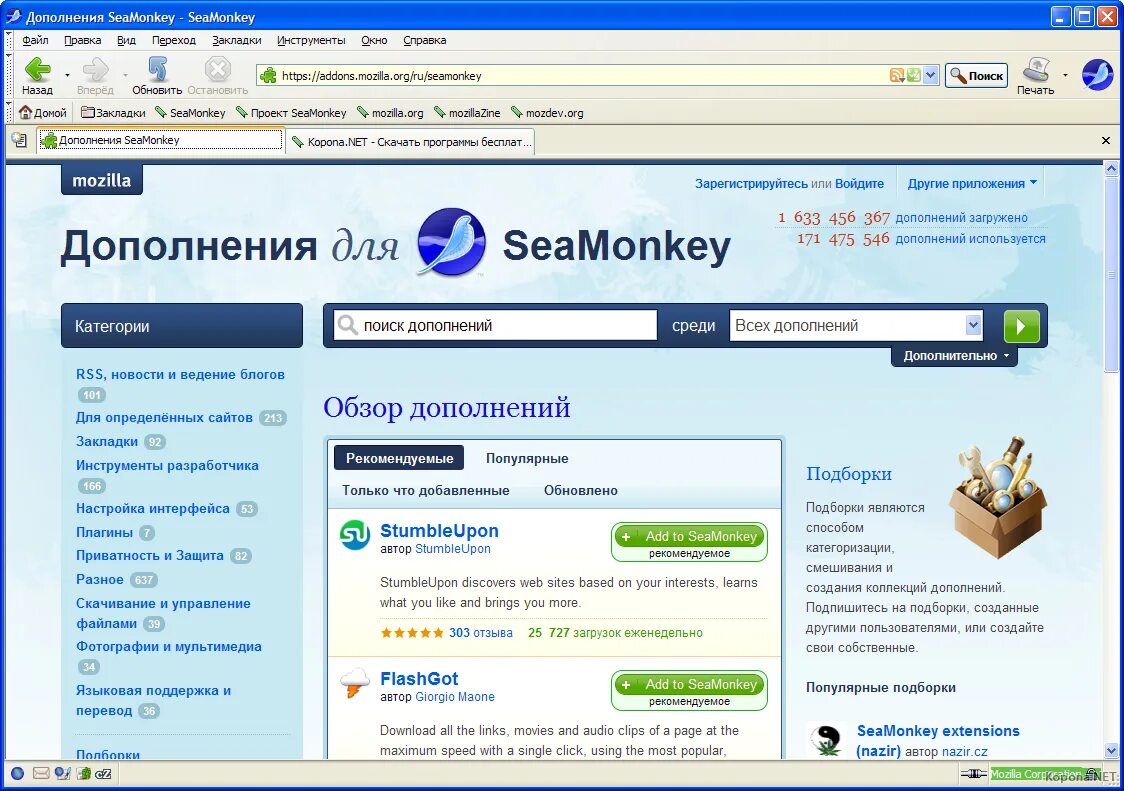Open the Приватность и Защита category
The image size is (1124, 791).
(x=150, y=555)
